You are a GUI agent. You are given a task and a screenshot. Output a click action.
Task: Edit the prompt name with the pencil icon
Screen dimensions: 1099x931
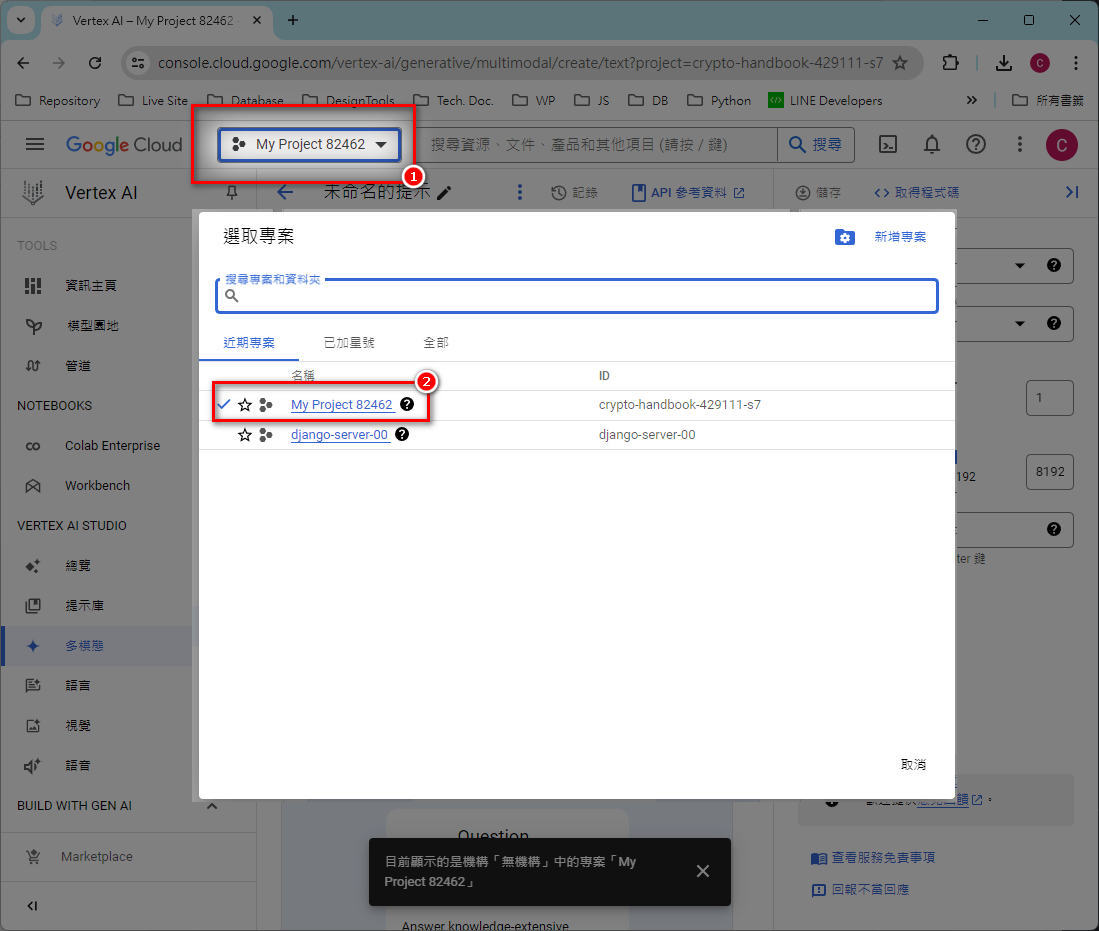(444, 193)
